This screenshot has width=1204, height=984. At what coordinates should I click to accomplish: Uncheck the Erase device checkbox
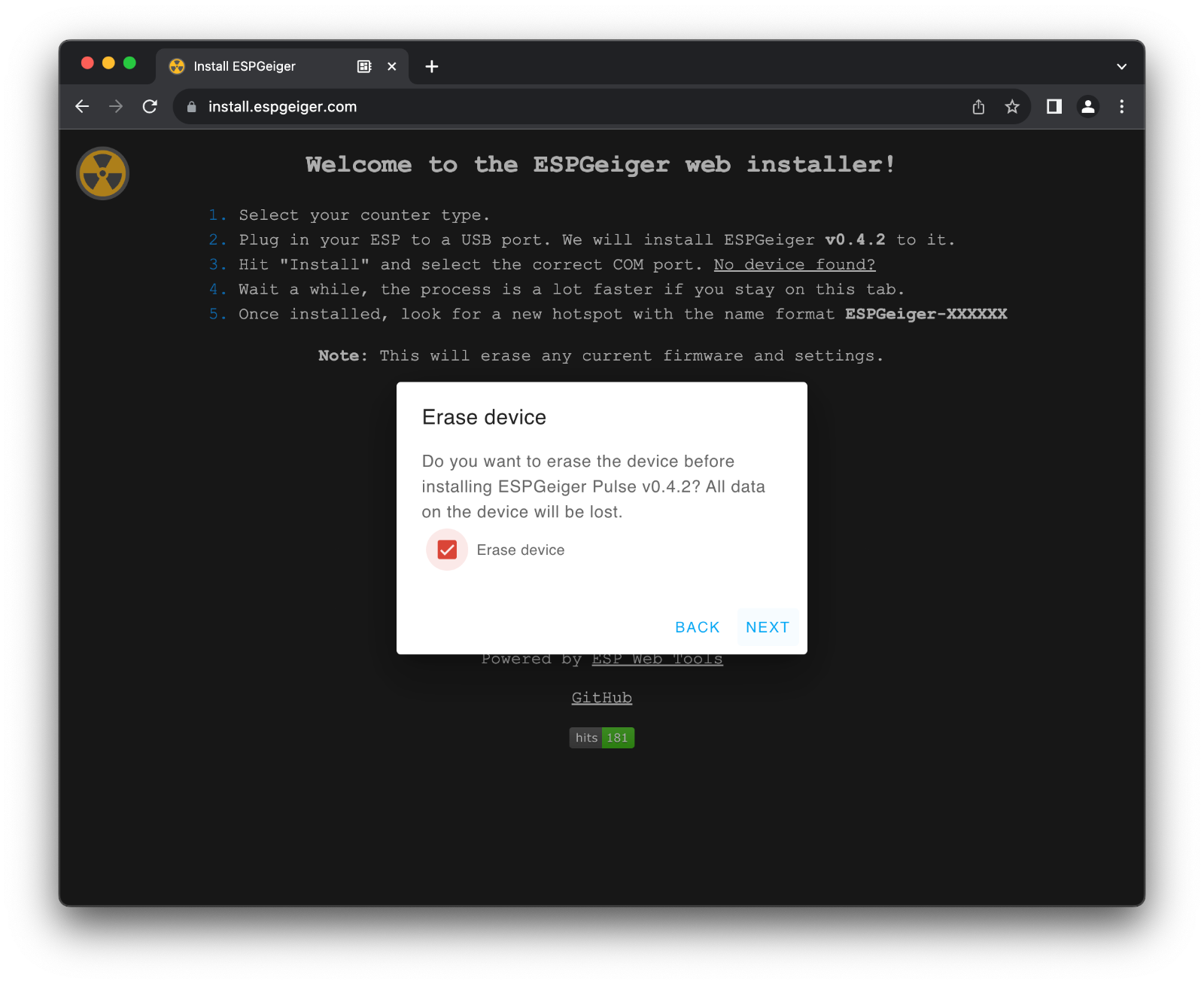[x=447, y=550]
